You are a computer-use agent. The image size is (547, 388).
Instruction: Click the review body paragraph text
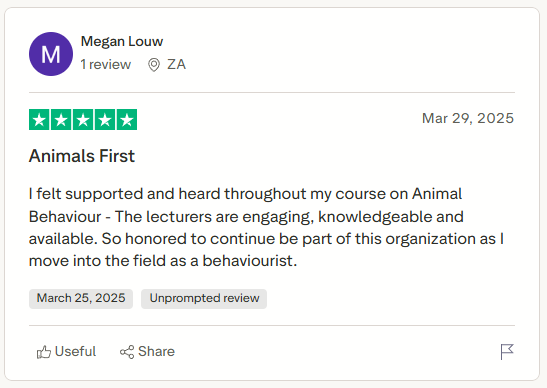[267, 227]
